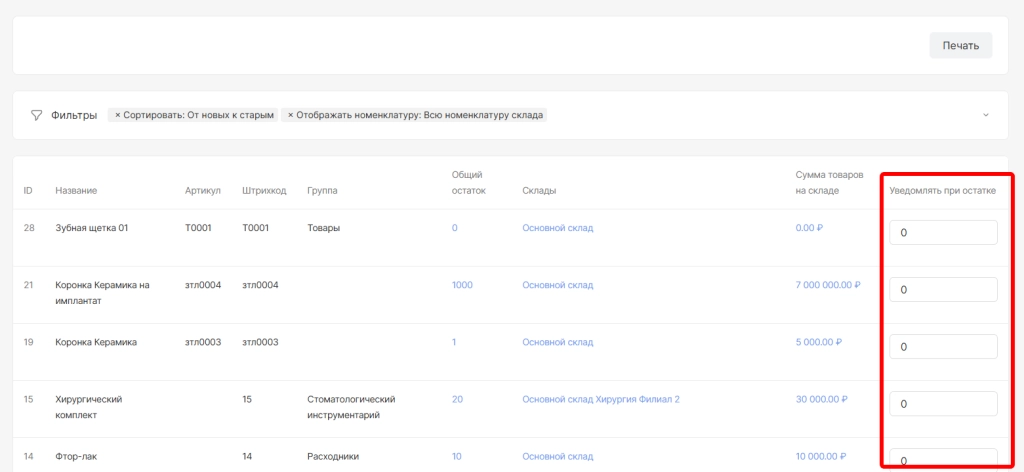Click notify threshold input for Хирургический комплект
Viewport: 1024px width, 472px height.
(943, 403)
